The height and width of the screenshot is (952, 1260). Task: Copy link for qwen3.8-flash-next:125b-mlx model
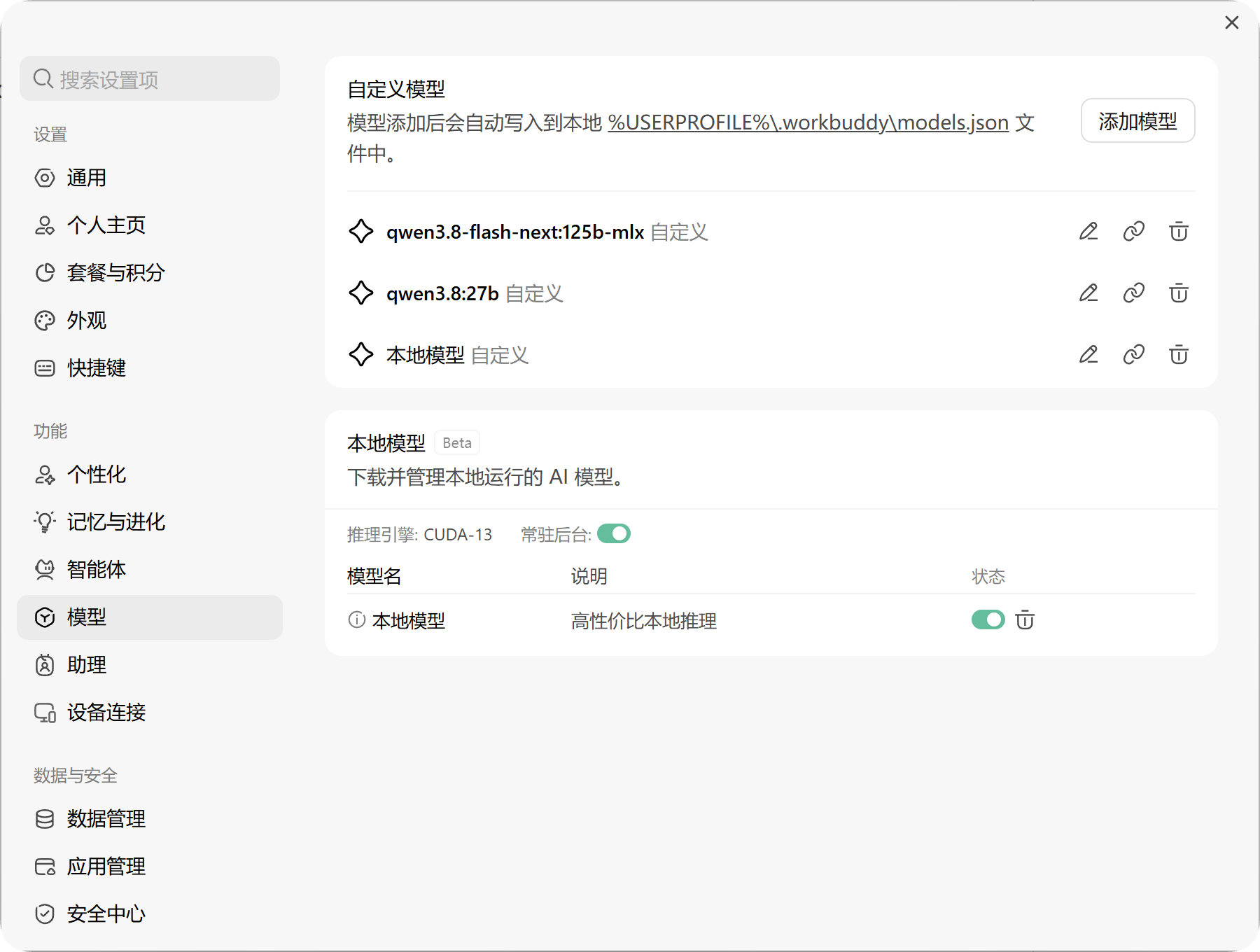1134,232
